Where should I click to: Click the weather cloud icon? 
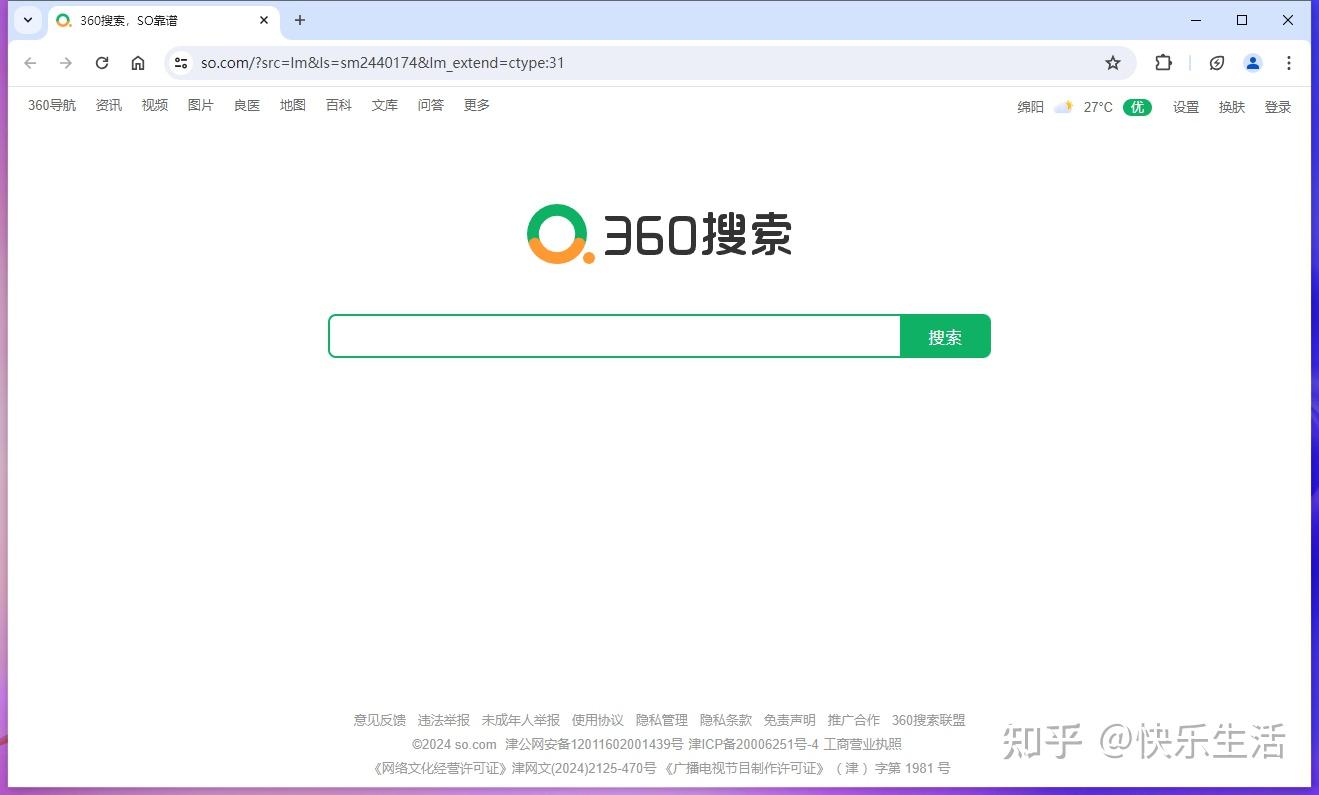(x=1064, y=107)
